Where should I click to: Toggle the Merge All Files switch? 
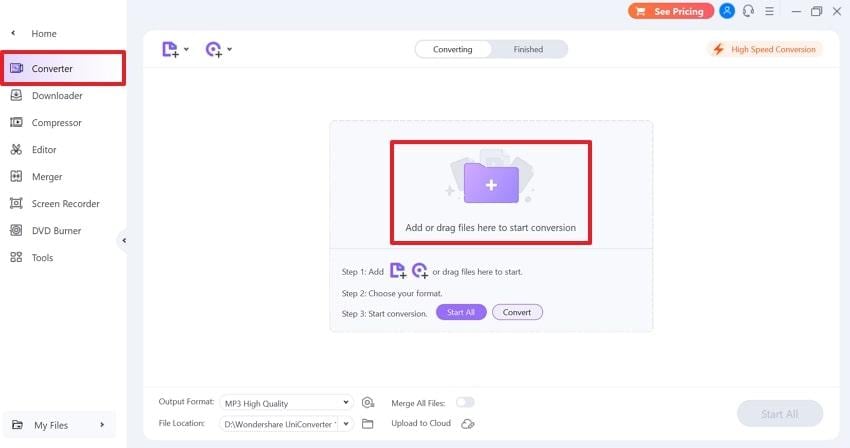pos(465,402)
